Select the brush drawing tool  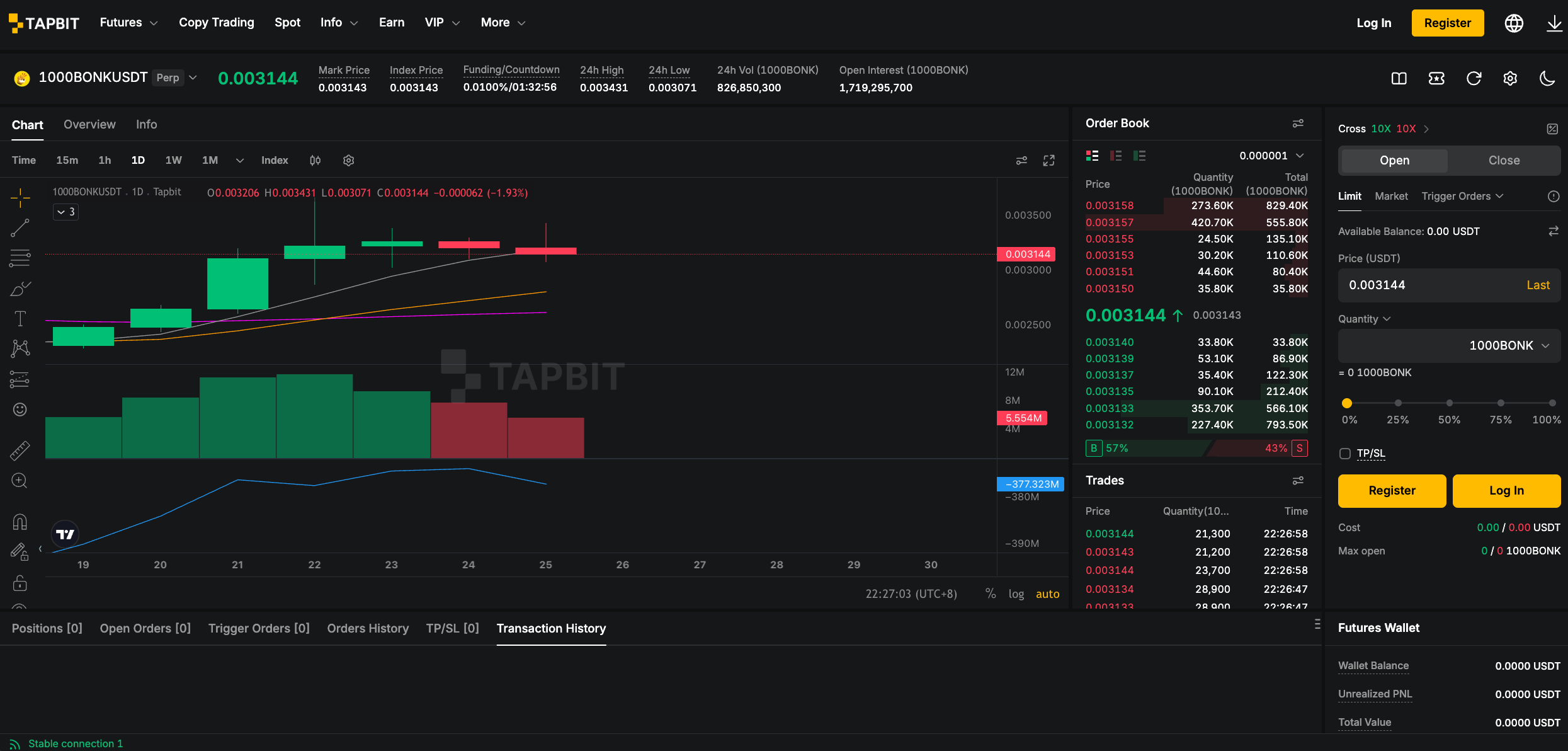click(20, 289)
